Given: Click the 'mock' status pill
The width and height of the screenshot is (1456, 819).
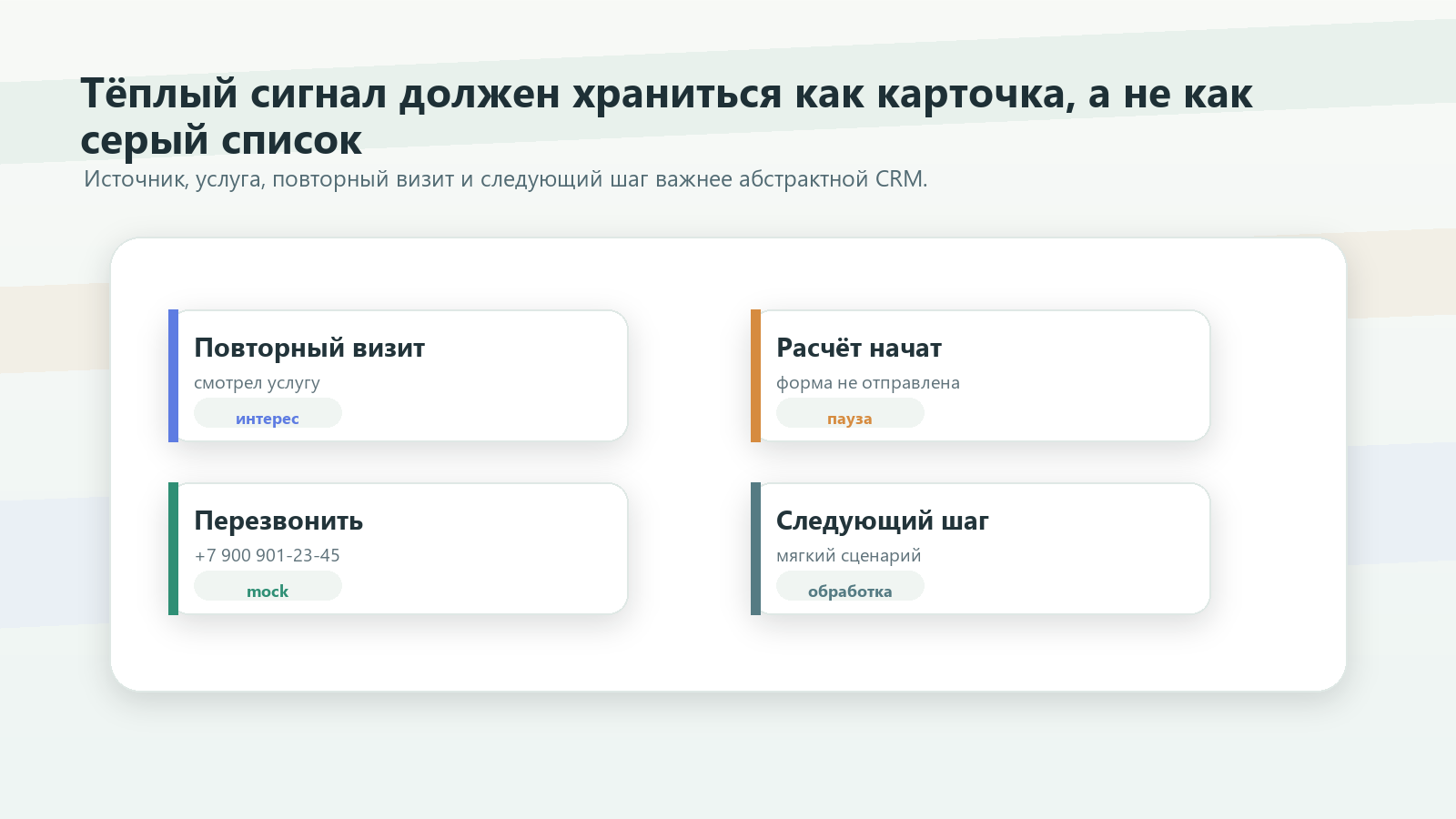Looking at the screenshot, I should (x=268, y=586).
